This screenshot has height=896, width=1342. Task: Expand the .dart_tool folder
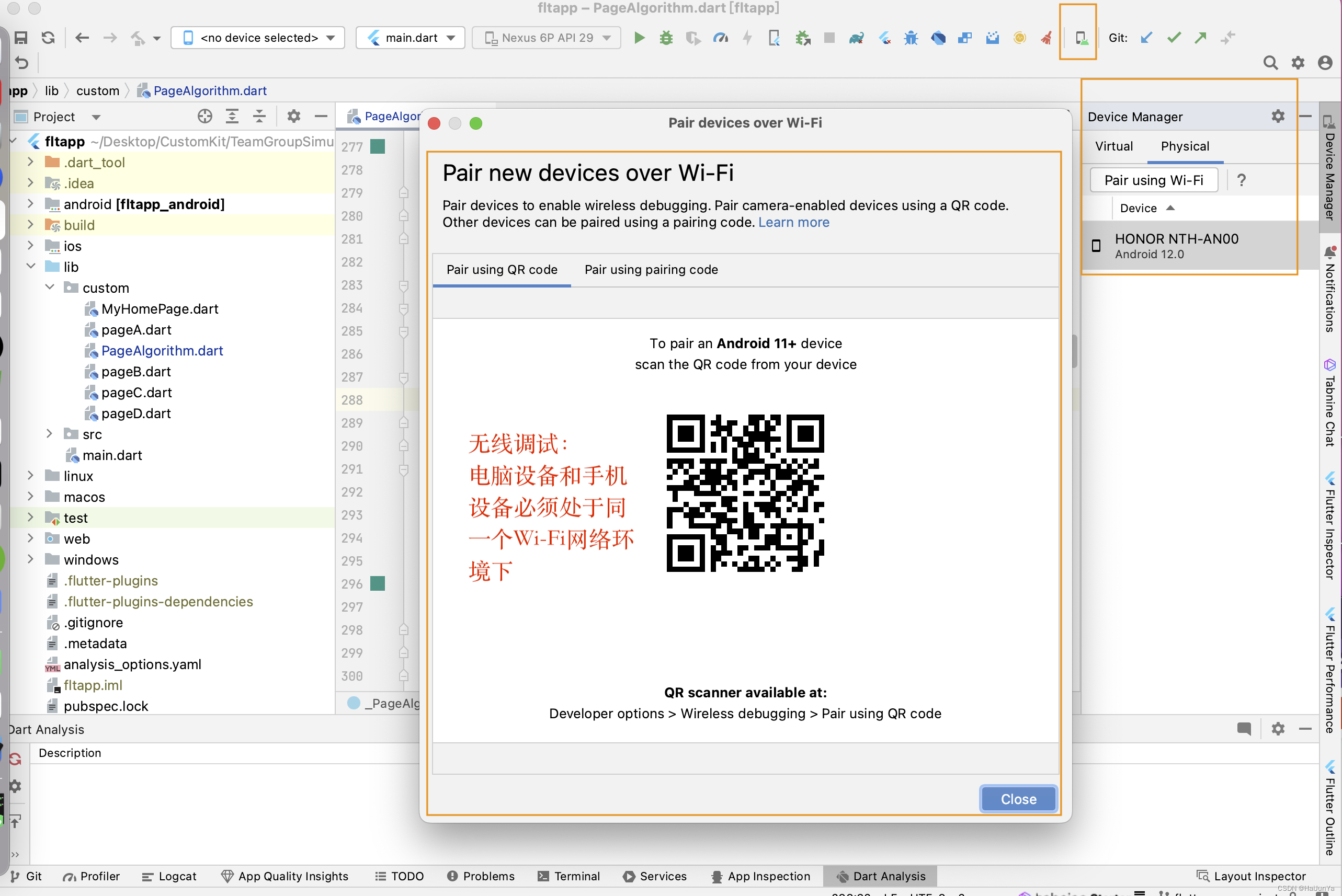[30, 162]
